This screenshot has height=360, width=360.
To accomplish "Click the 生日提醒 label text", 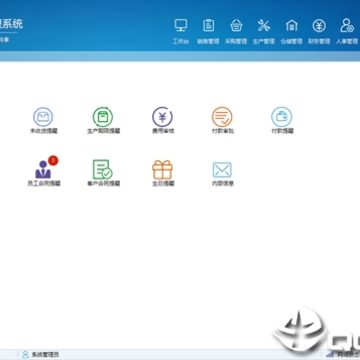I will pos(163,184).
